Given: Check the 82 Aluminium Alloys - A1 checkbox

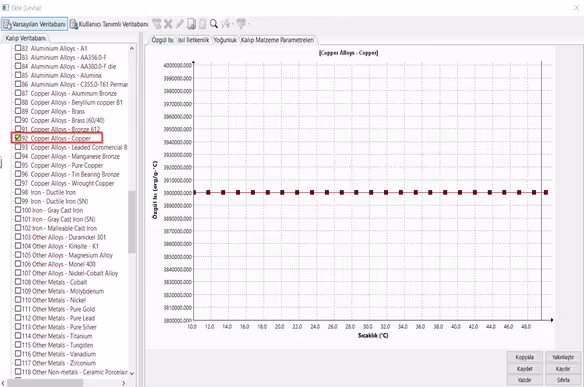Looking at the screenshot, I should coord(18,48).
